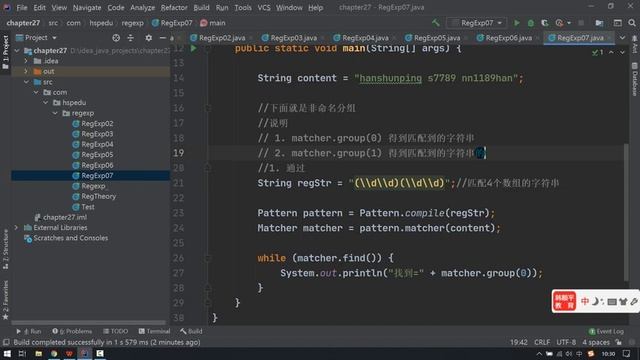Click the editor vertical scrollbar
This screenshot has height=360, width=640.
tap(626, 212)
